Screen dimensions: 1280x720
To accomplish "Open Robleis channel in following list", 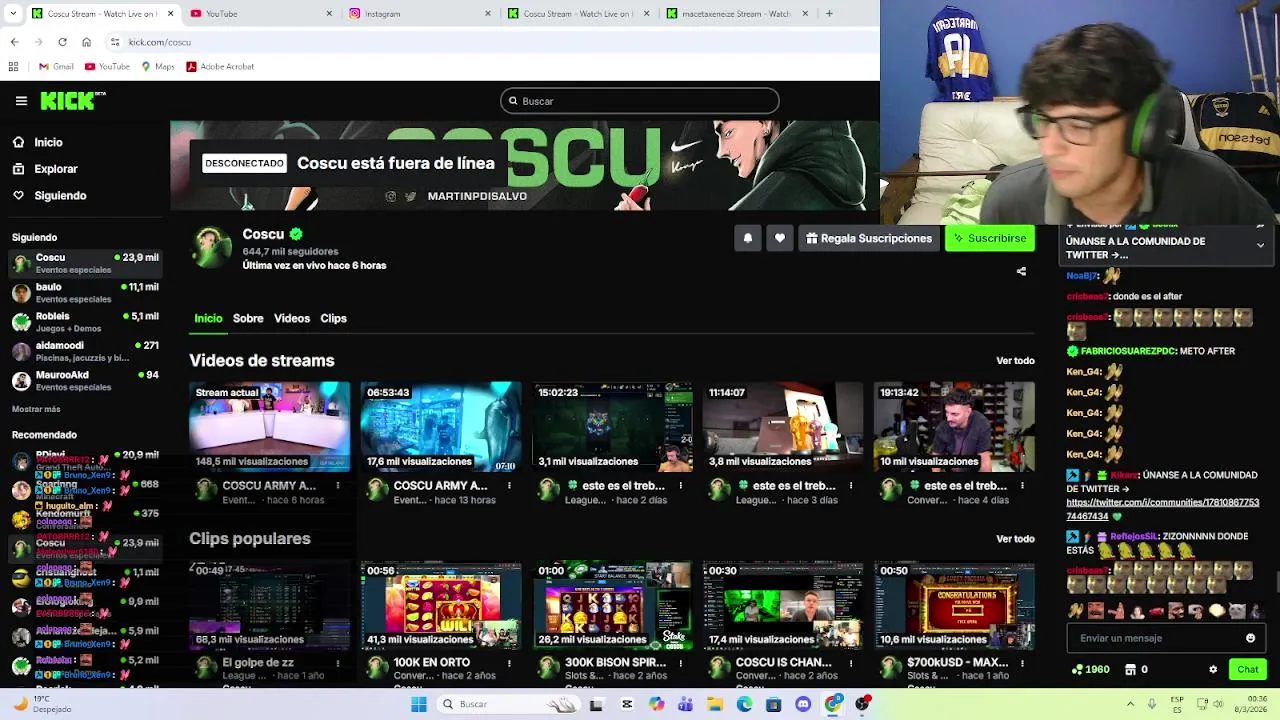I will pyautogui.click(x=85, y=322).
